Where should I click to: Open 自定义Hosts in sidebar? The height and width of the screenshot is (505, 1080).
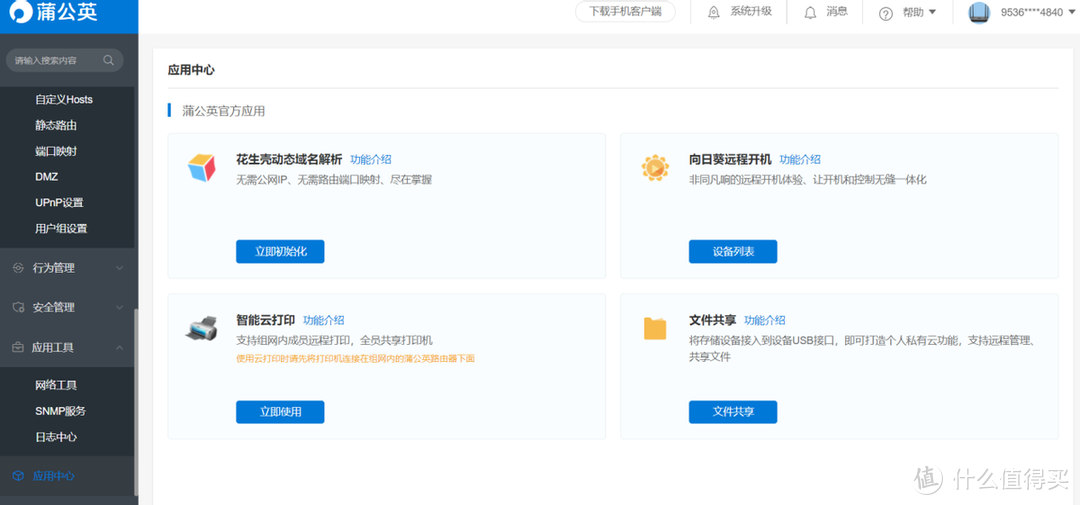pyautogui.click(x=64, y=99)
